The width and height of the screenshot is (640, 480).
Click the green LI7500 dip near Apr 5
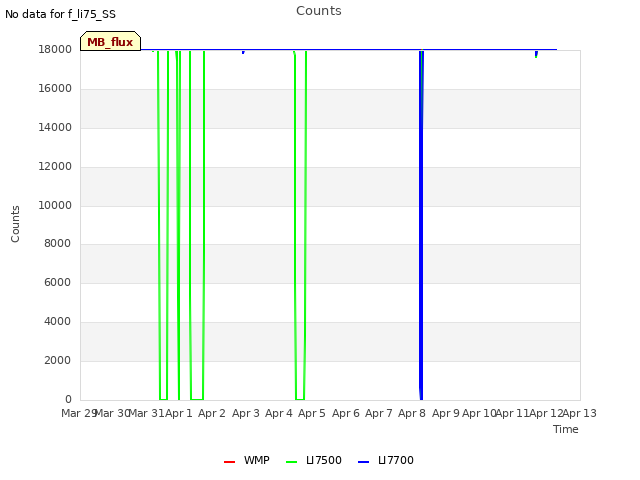pos(300,224)
